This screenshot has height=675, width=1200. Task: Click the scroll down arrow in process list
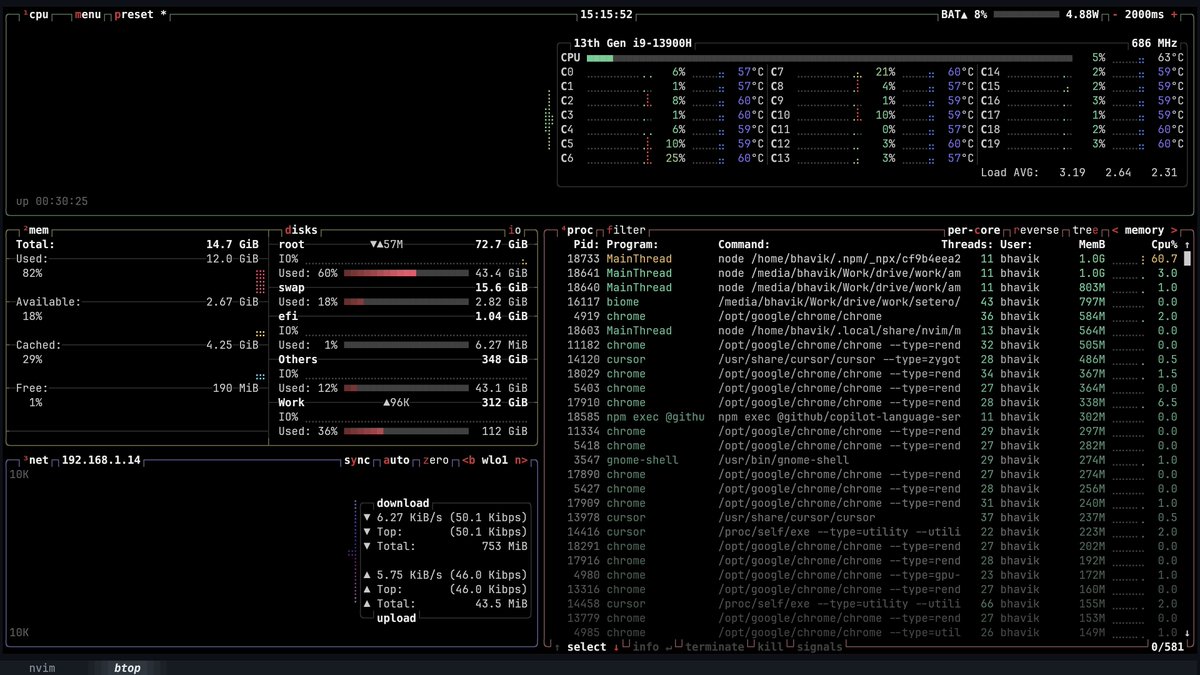[1188, 633]
